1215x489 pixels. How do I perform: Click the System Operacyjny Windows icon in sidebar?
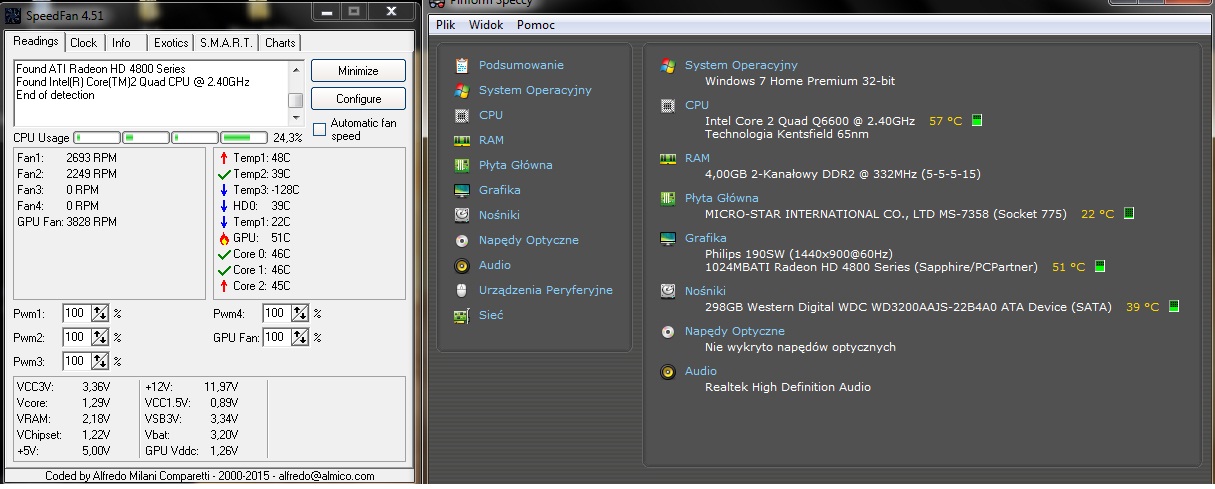click(x=461, y=90)
